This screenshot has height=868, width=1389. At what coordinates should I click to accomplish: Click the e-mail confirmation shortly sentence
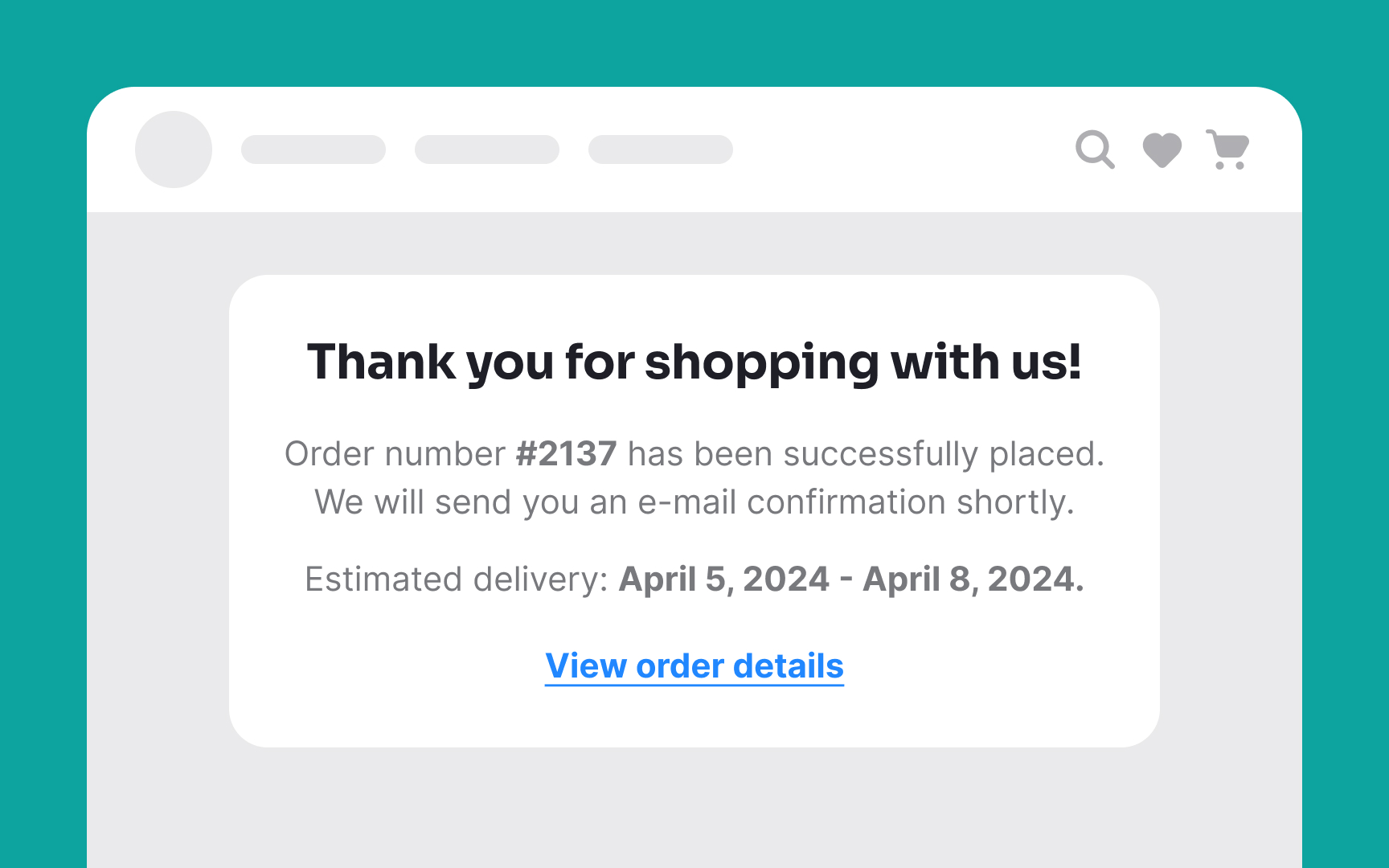click(694, 502)
